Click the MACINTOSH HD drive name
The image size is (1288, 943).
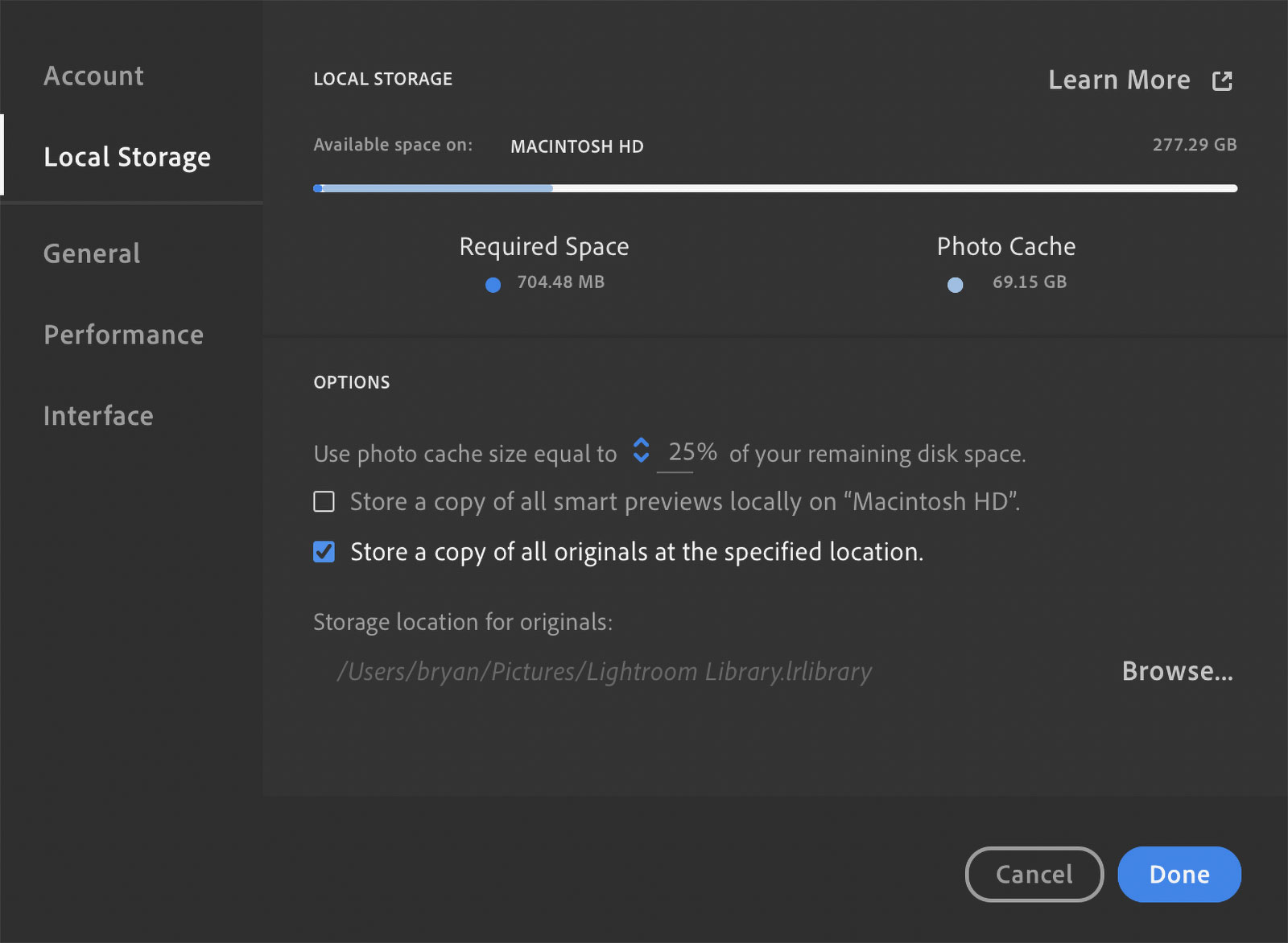576,146
